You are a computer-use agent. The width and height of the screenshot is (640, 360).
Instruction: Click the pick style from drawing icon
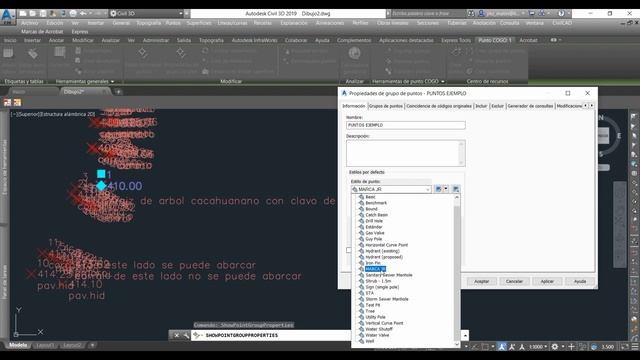click(x=456, y=189)
